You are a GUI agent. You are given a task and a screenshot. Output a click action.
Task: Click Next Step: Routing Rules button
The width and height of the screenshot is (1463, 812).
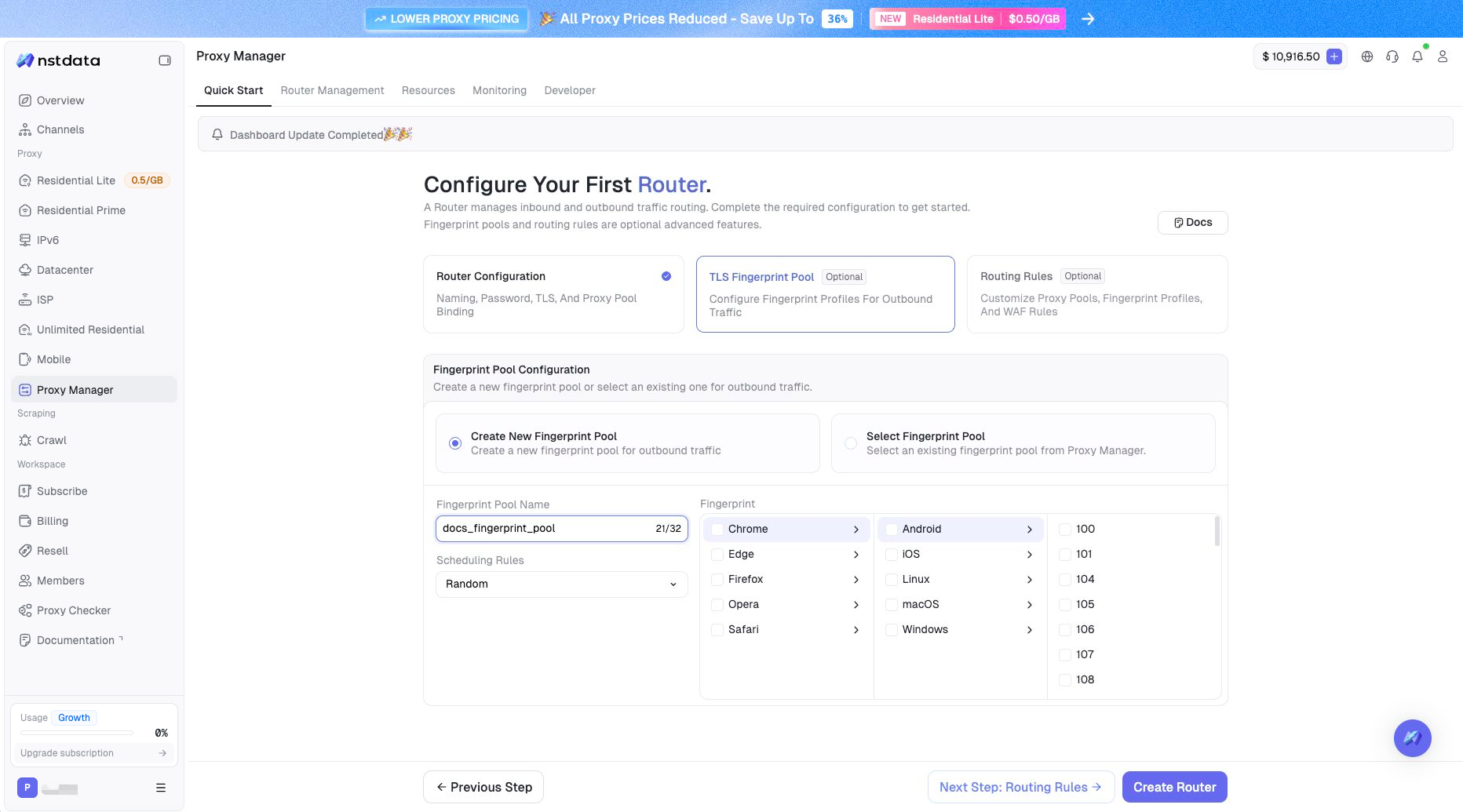click(x=1021, y=787)
